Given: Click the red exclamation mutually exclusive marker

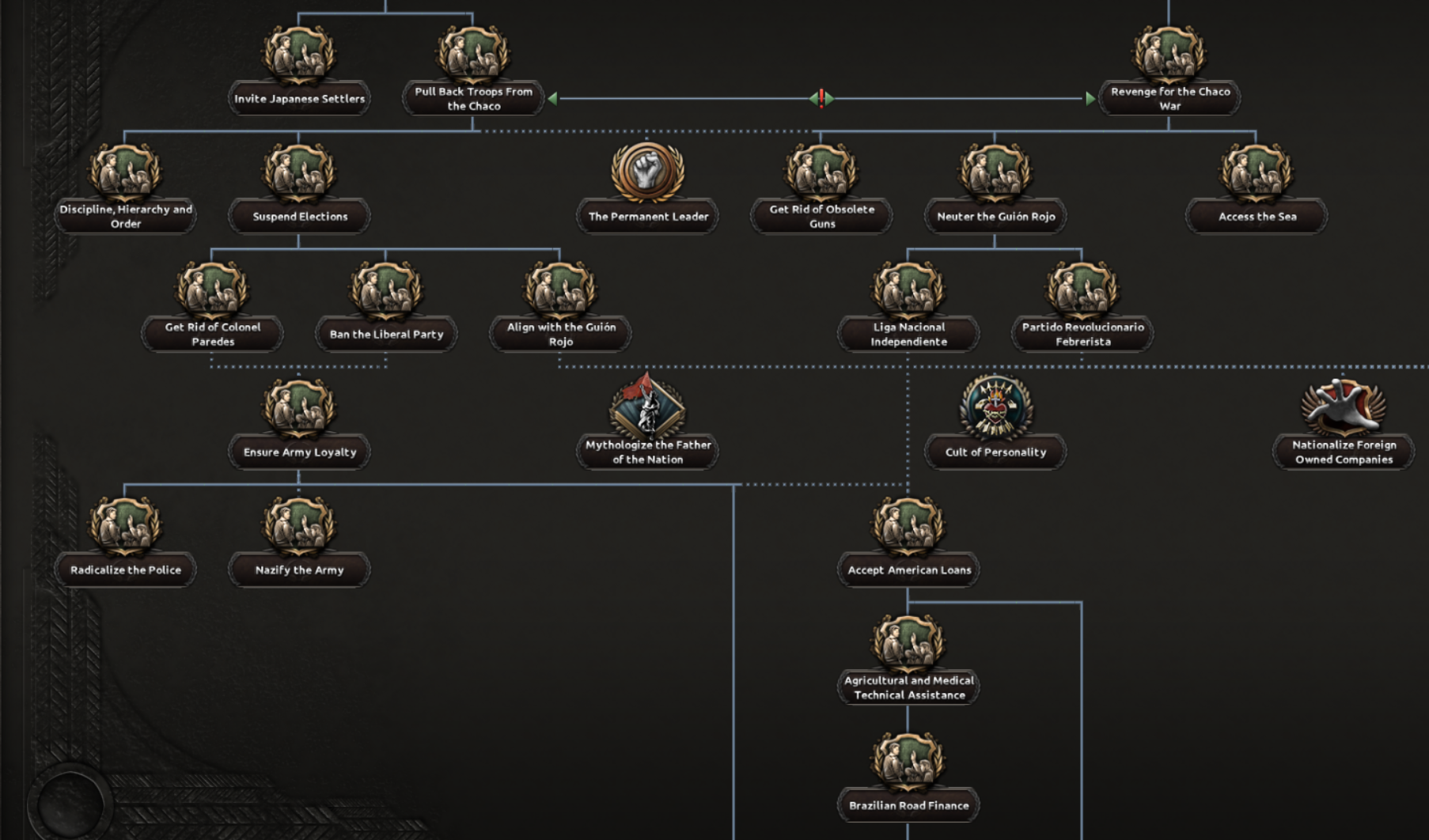Looking at the screenshot, I should pos(821,98).
